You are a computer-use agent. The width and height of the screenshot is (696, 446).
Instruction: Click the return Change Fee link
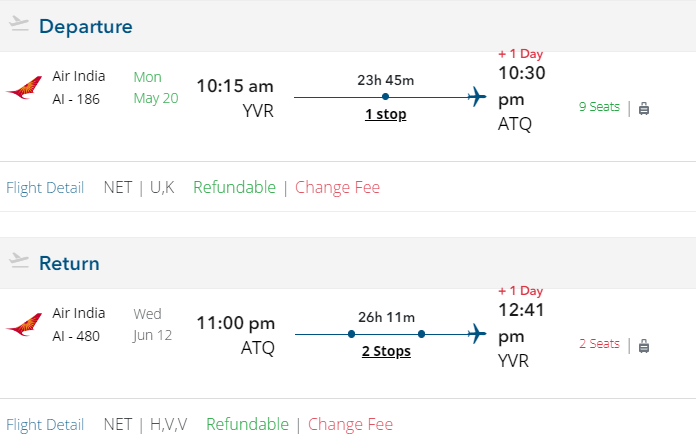click(350, 424)
